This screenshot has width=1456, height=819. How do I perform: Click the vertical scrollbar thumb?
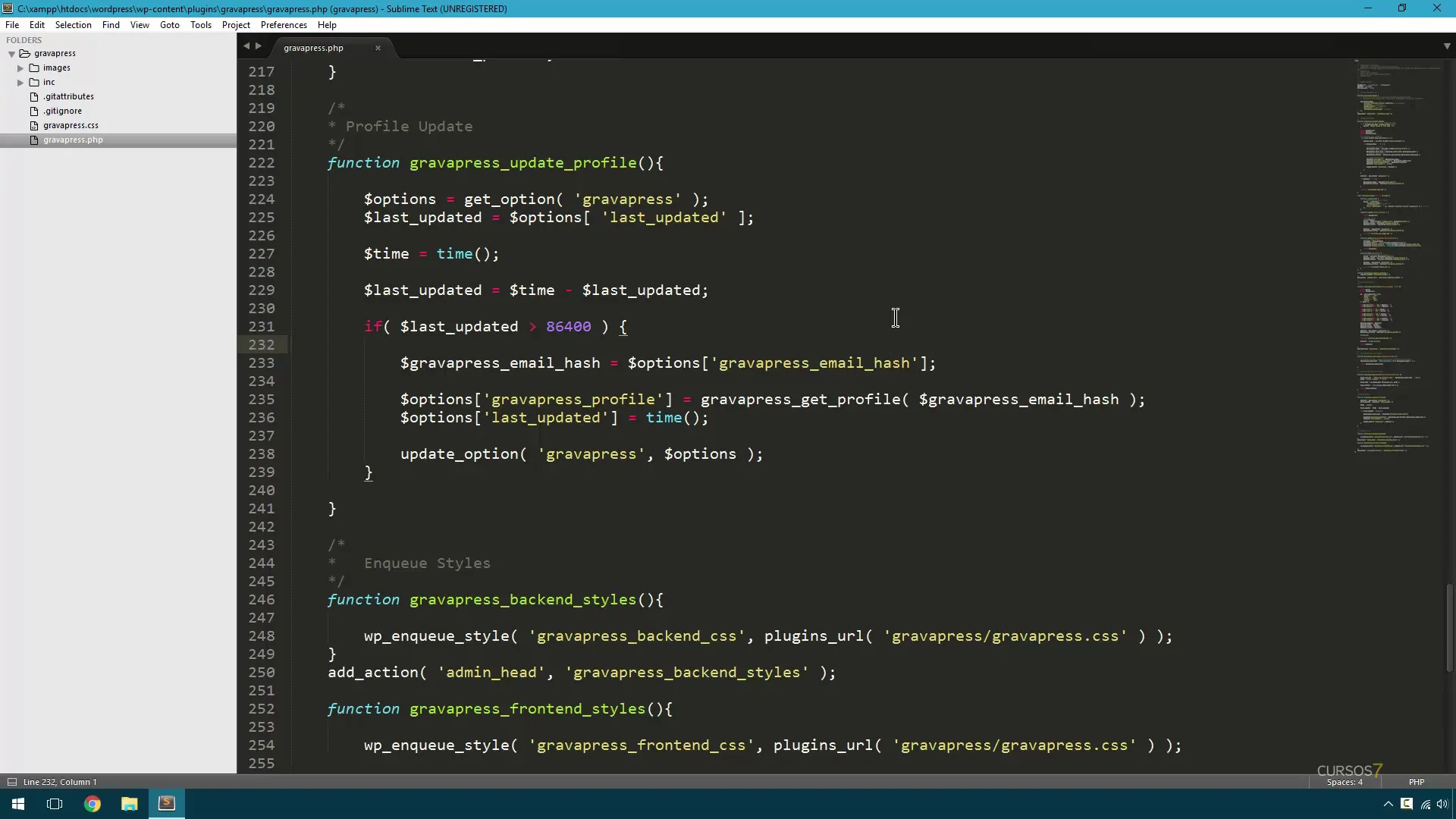tap(1449, 628)
